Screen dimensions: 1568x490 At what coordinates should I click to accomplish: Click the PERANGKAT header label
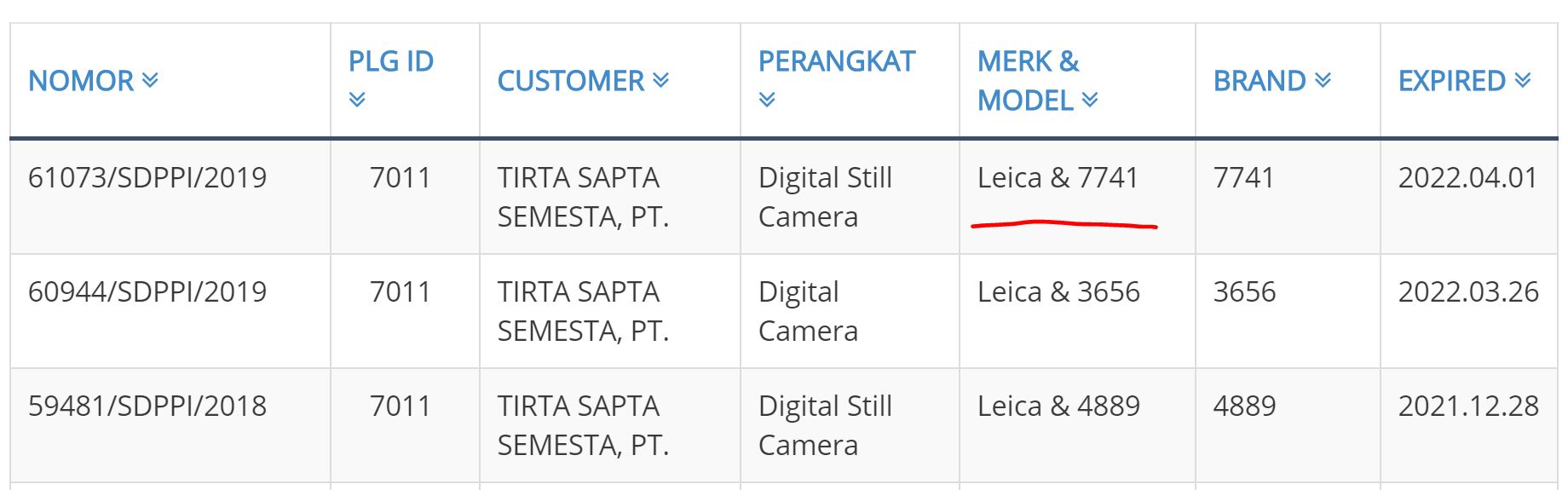tap(837, 61)
